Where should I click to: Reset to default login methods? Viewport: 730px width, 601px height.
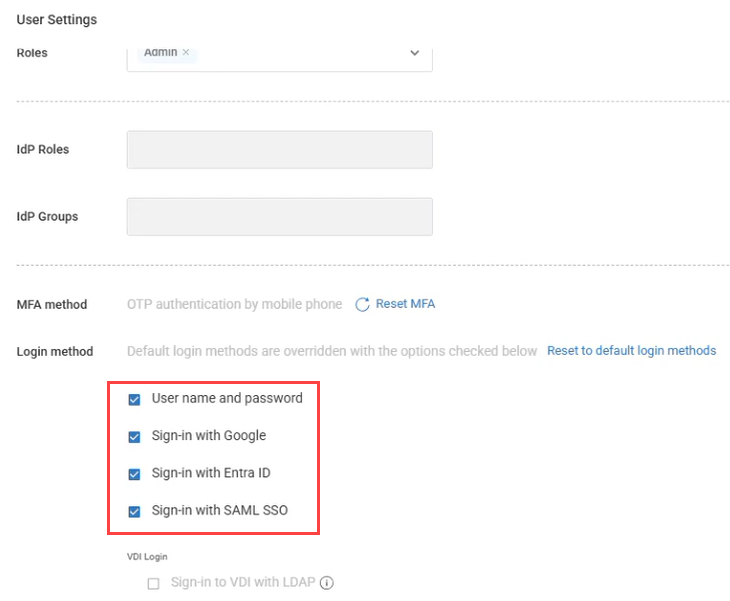[x=631, y=351]
